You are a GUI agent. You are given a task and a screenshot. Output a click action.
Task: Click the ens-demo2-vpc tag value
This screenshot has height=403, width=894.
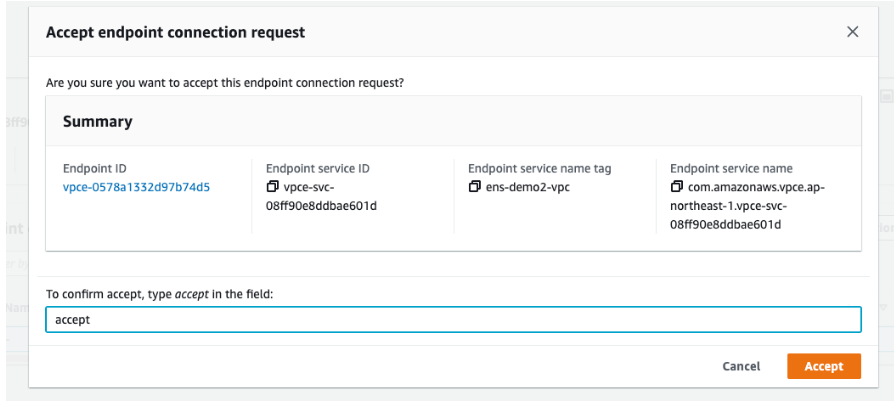[x=527, y=187]
